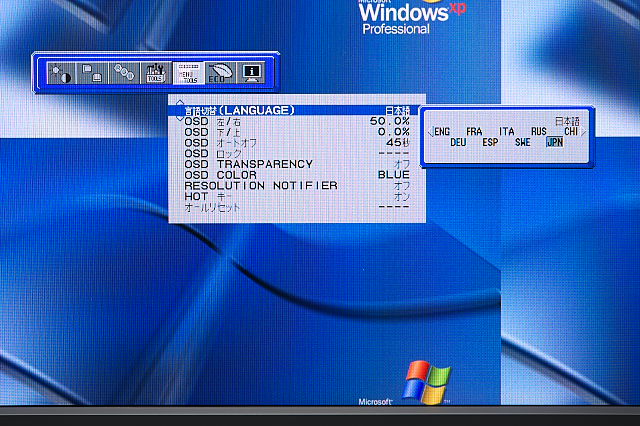Pick DEU language option
640x426 pixels.
pos(458,142)
